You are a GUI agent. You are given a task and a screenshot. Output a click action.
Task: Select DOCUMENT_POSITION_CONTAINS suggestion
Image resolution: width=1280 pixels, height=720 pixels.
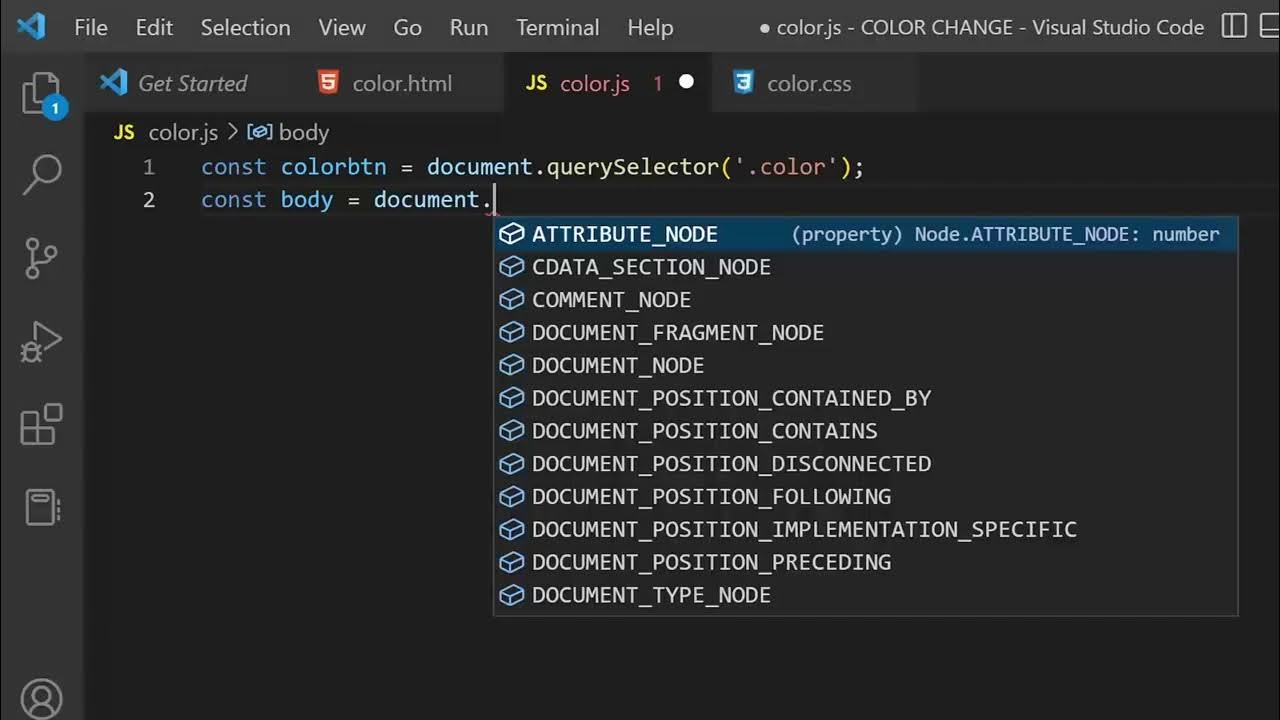click(866, 431)
